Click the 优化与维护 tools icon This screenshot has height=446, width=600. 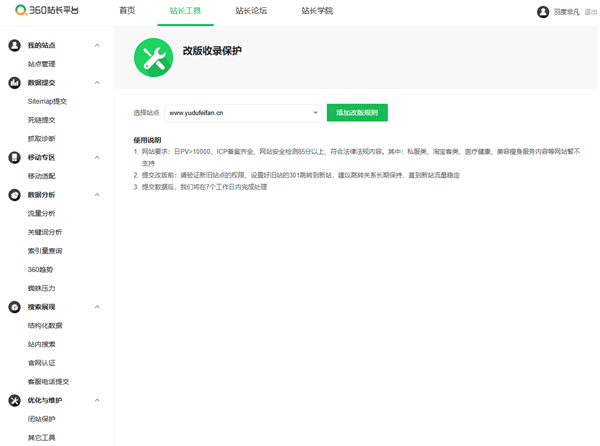click(x=15, y=400)
